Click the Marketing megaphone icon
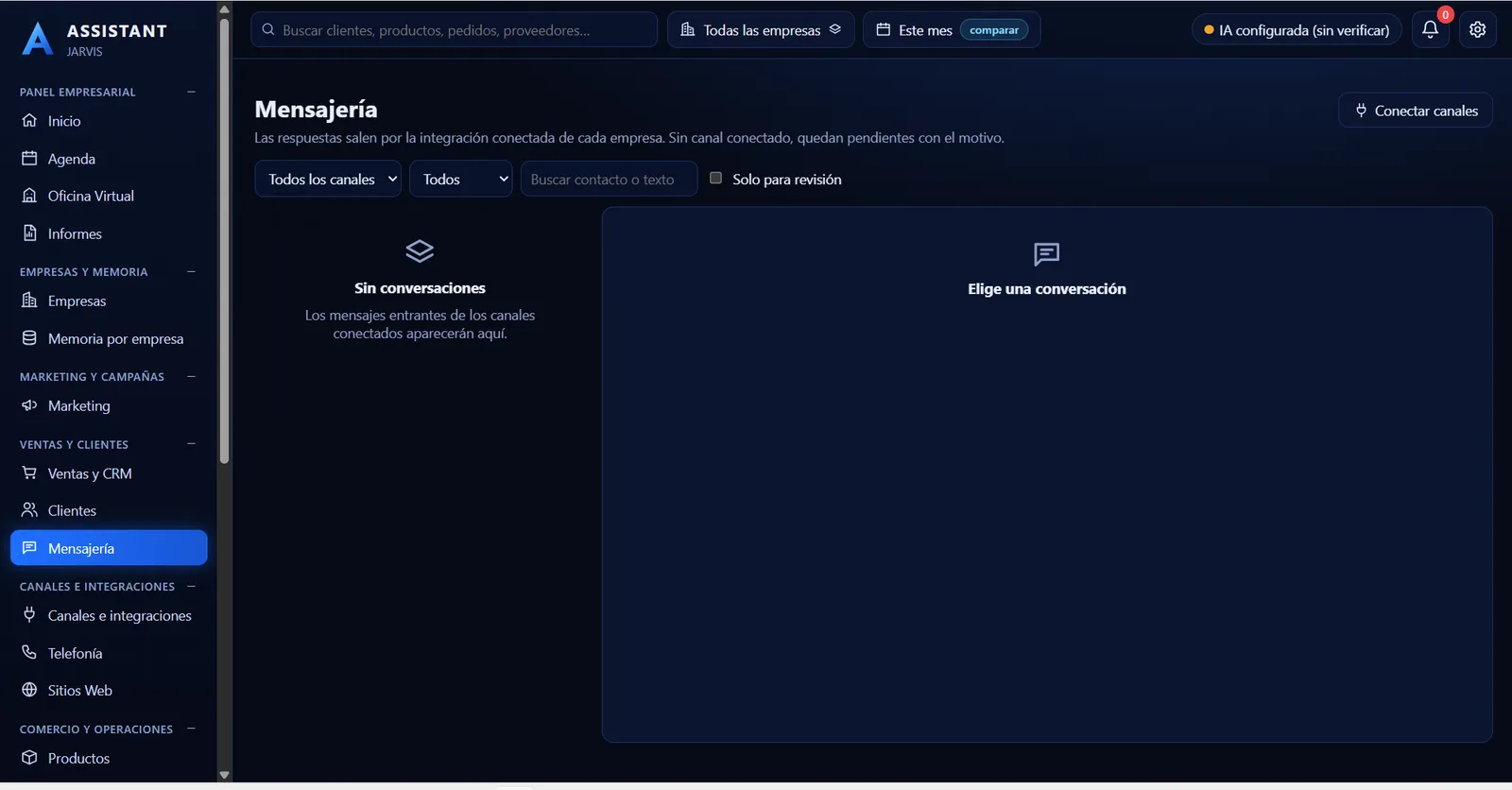1512x790 pixels. point(29,405)
